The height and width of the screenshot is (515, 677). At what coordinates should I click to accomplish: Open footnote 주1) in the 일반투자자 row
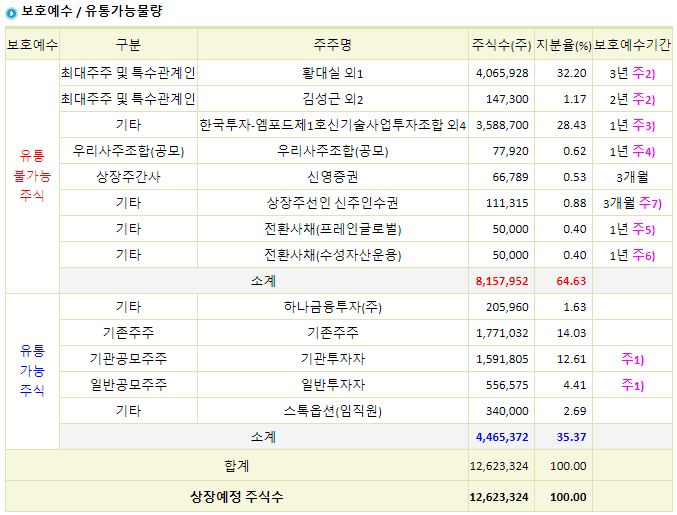click(x=633, y=385)
